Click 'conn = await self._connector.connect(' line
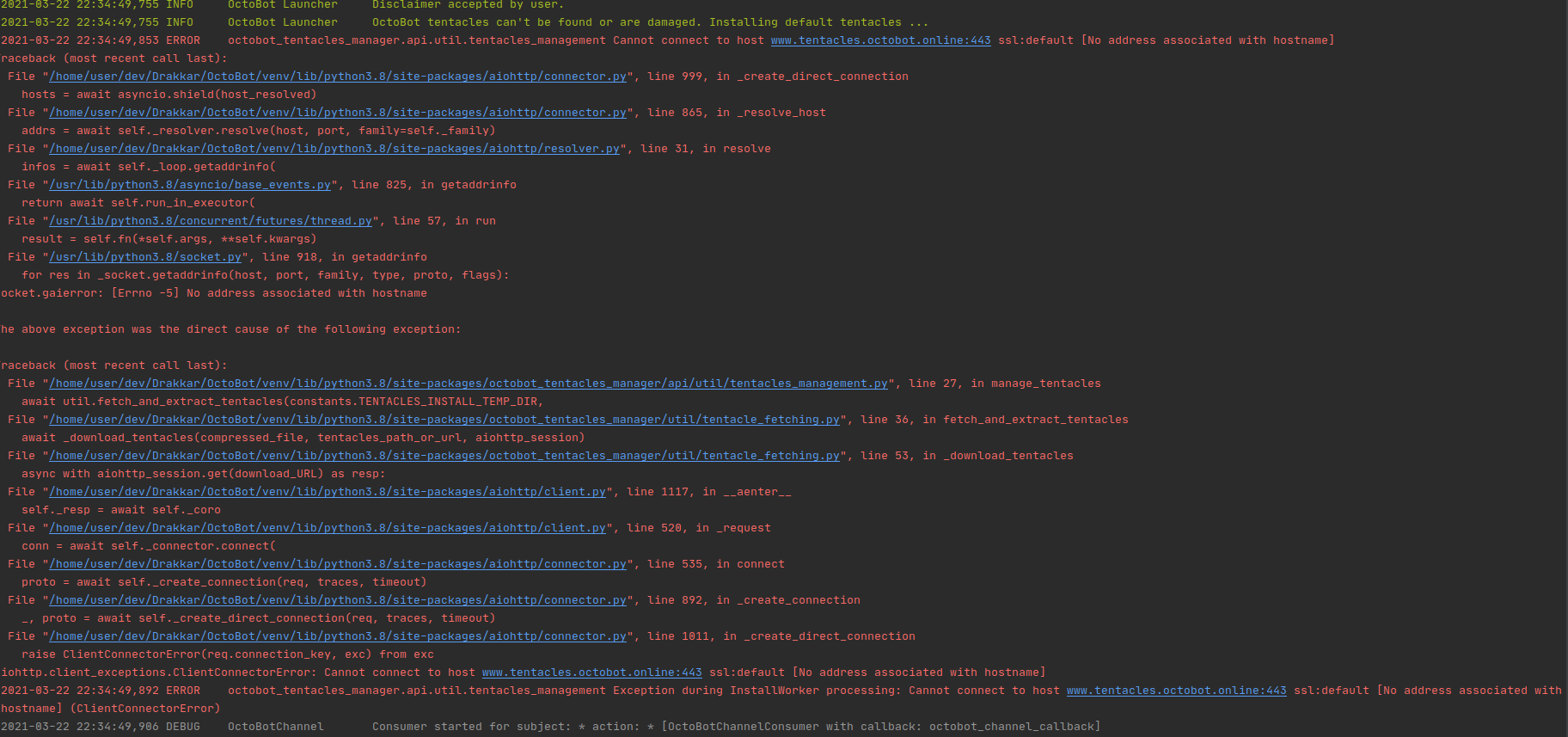Screen dimensions: 1568x737 pyautogui.click(x=149, y=546)
